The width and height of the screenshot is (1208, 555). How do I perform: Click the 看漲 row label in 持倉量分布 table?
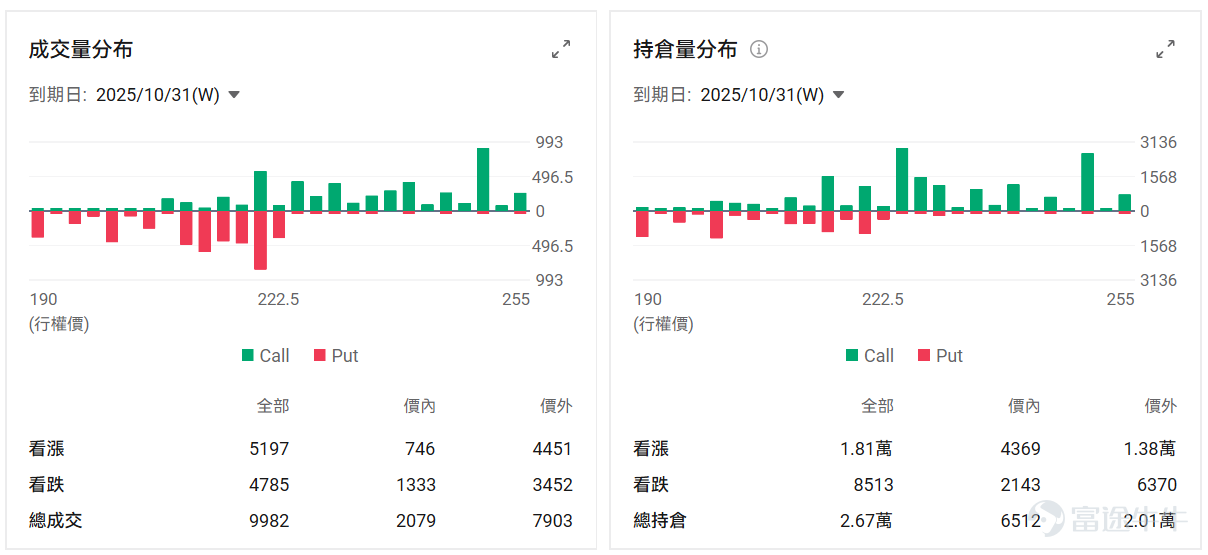tap(651, 449)
